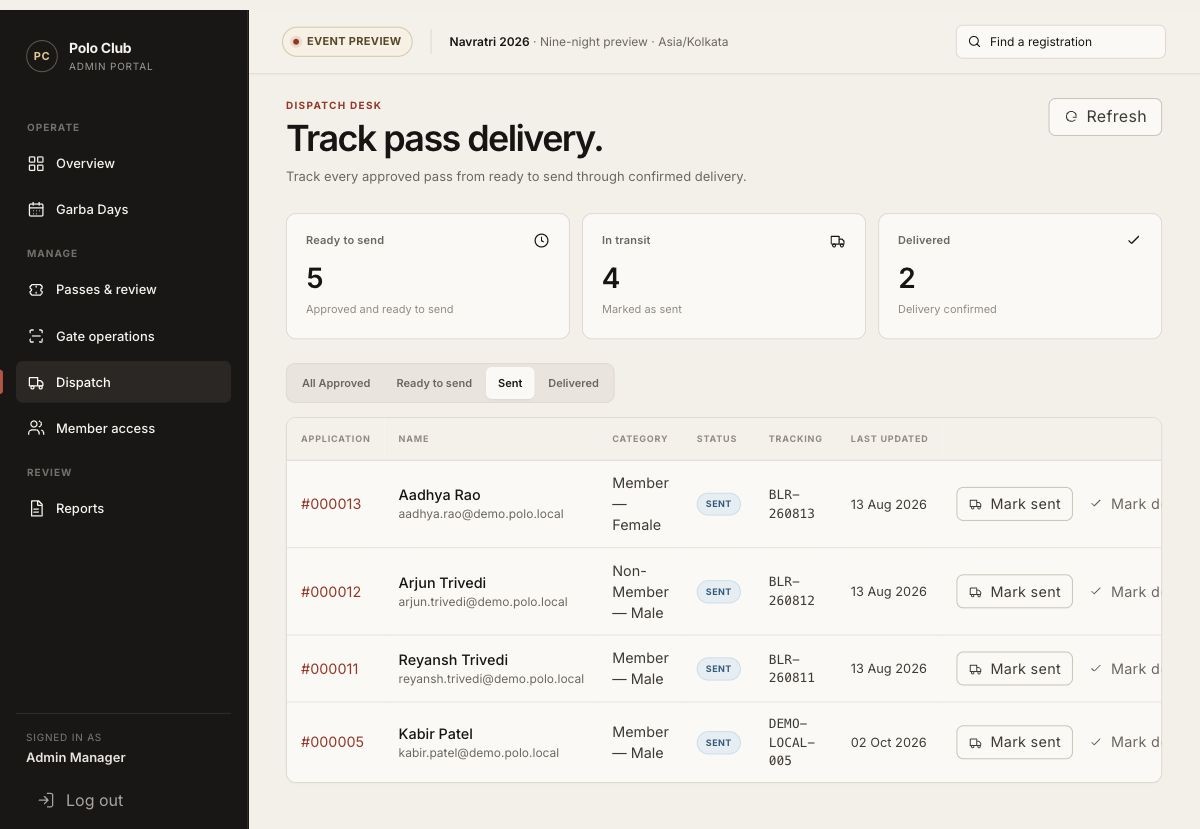
Task: Click the clock icon on the Ready to send card
Action: point(541,240)
